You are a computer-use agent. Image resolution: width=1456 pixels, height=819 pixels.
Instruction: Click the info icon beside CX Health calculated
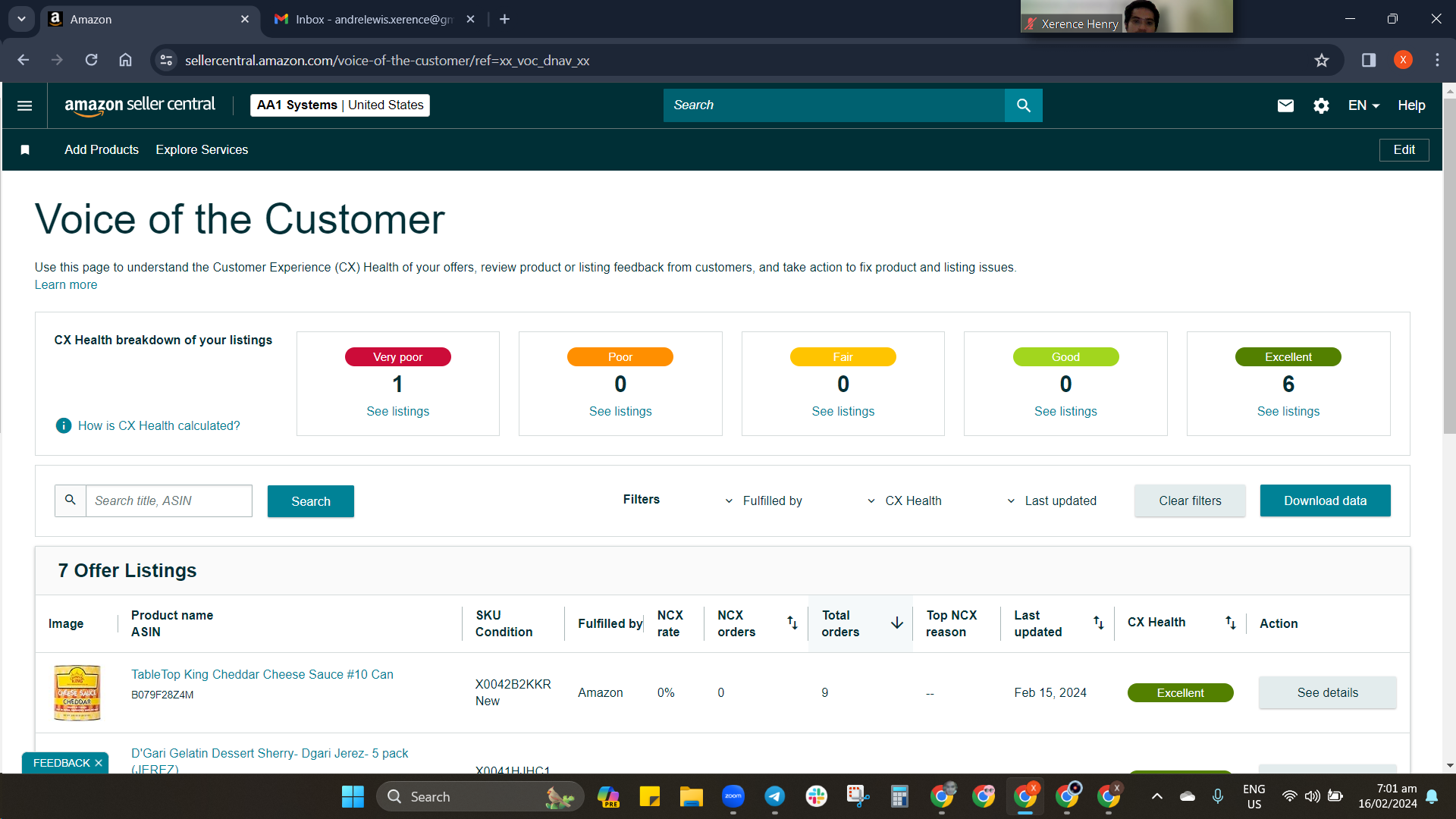64,425
